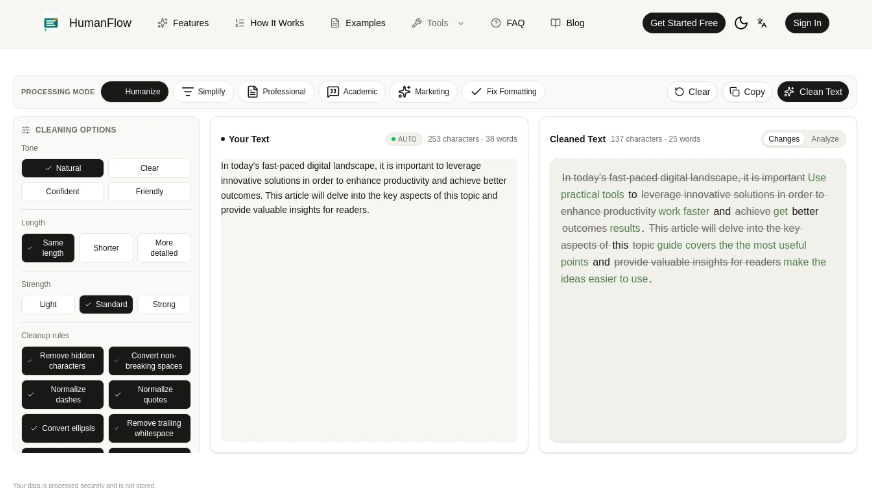Open the Features nav link
872x488 pixels.
183,23
